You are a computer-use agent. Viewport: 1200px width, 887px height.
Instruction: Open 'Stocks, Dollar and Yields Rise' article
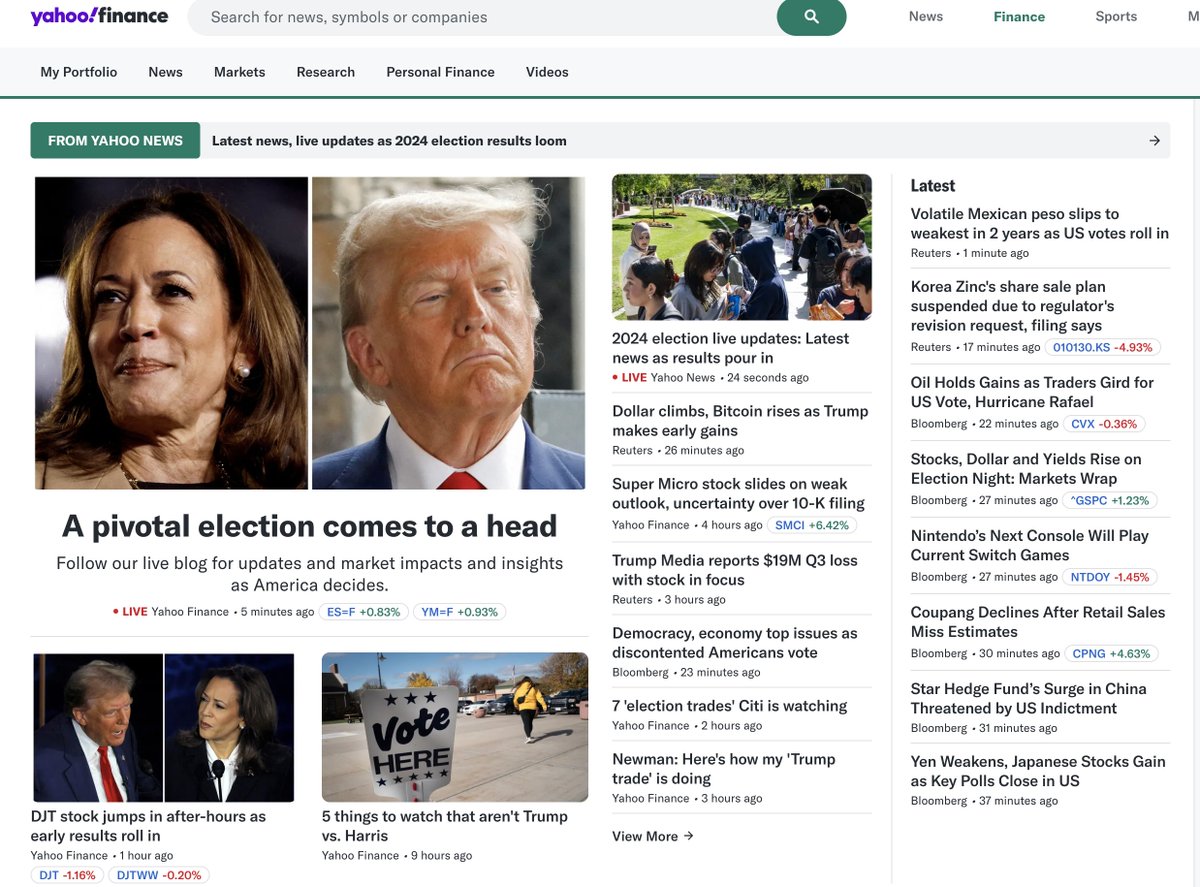click(x=1026, y=469)
